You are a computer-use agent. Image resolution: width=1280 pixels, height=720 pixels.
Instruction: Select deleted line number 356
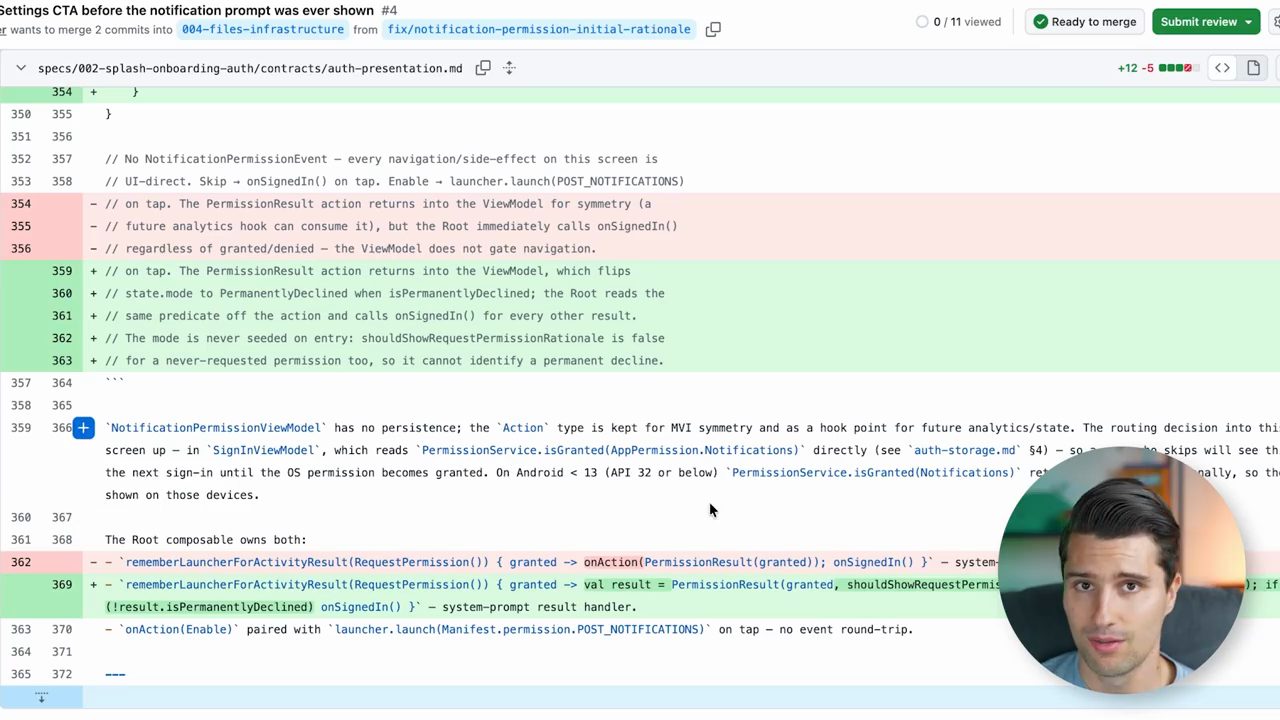point(21,249)
